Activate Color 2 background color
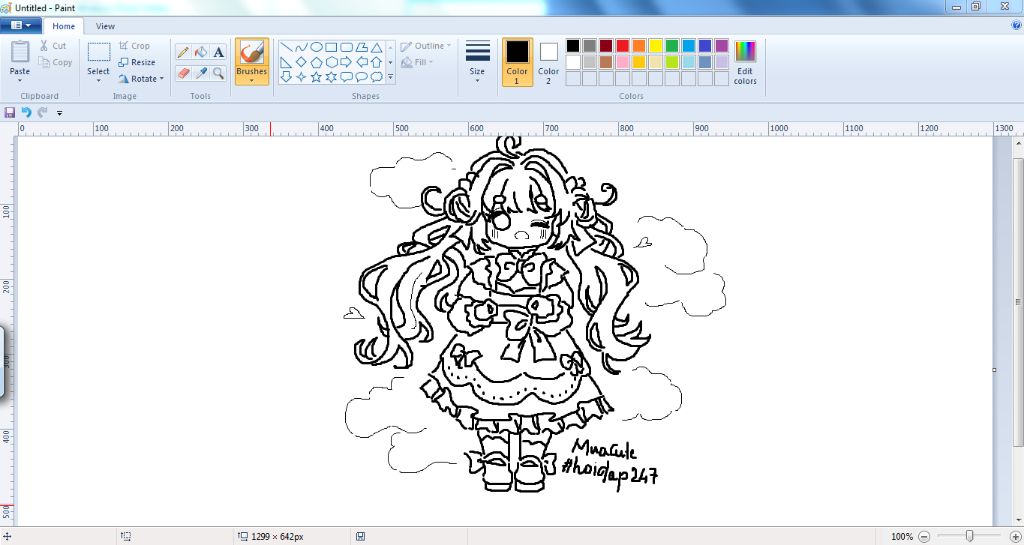 click(x=549, y=61)
